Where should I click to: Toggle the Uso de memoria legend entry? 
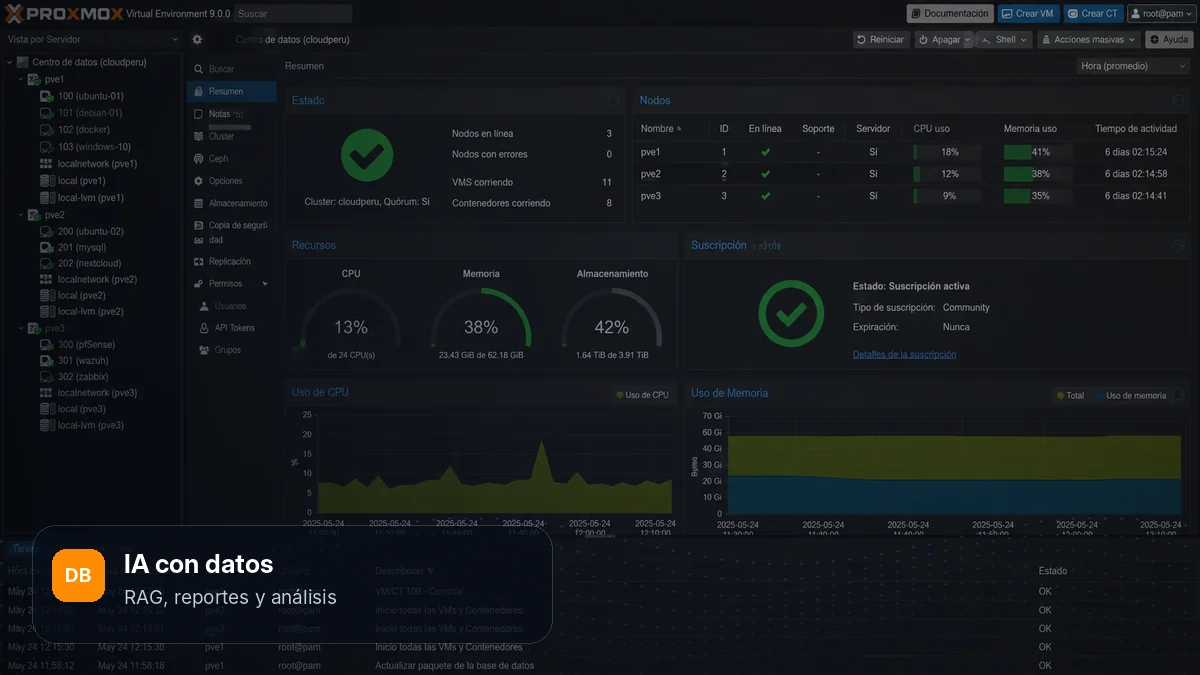(x=1130, y=395)
